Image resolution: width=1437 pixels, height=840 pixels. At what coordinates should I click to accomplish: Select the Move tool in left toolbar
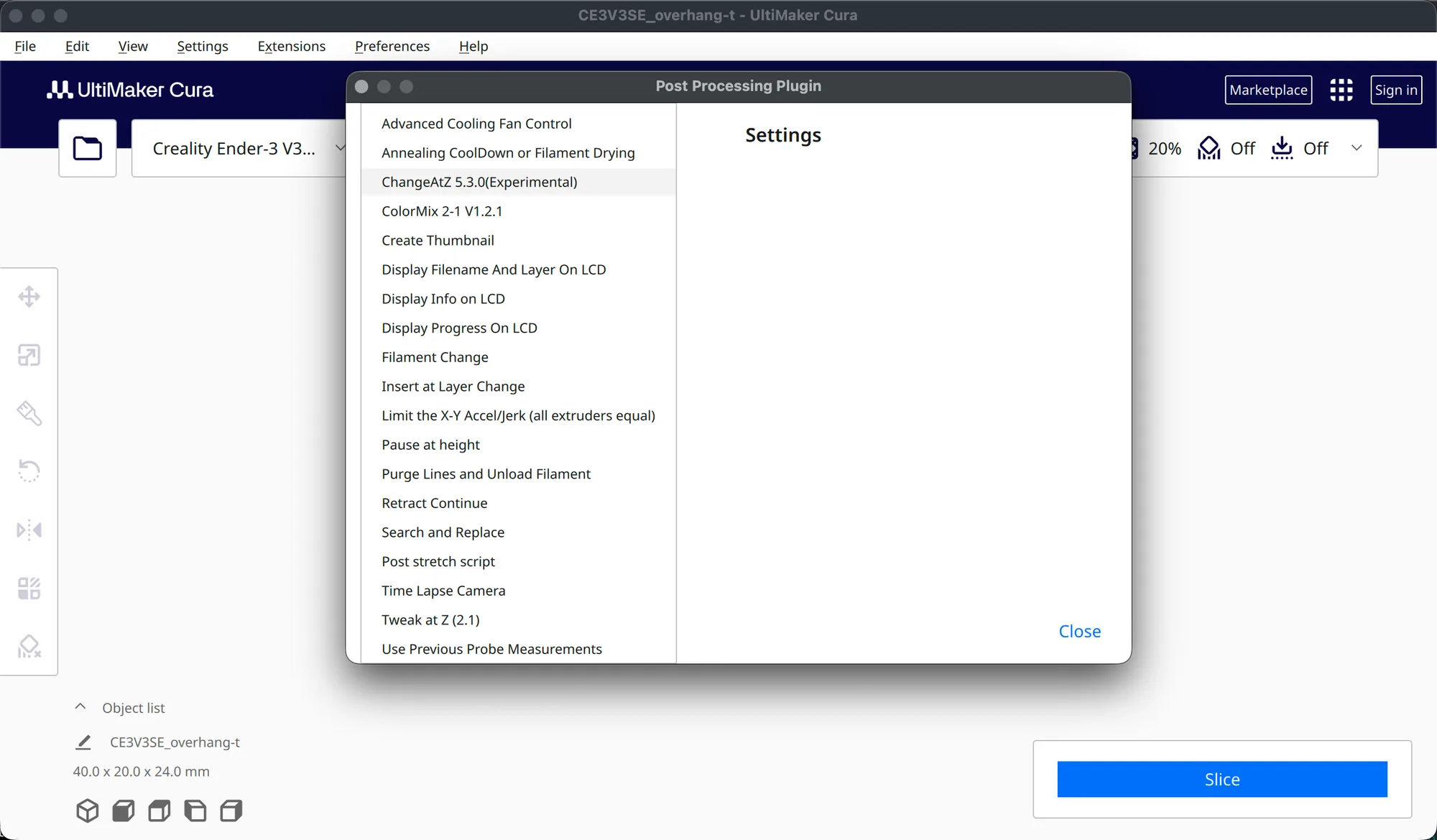(x=29, y=297)
